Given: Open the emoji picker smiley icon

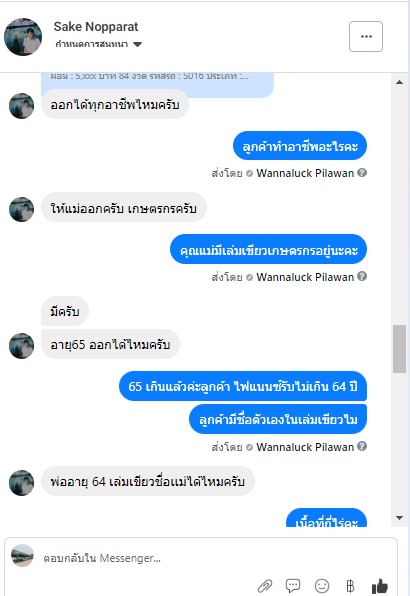Looking at the screenshot, I should coord(322,585).
